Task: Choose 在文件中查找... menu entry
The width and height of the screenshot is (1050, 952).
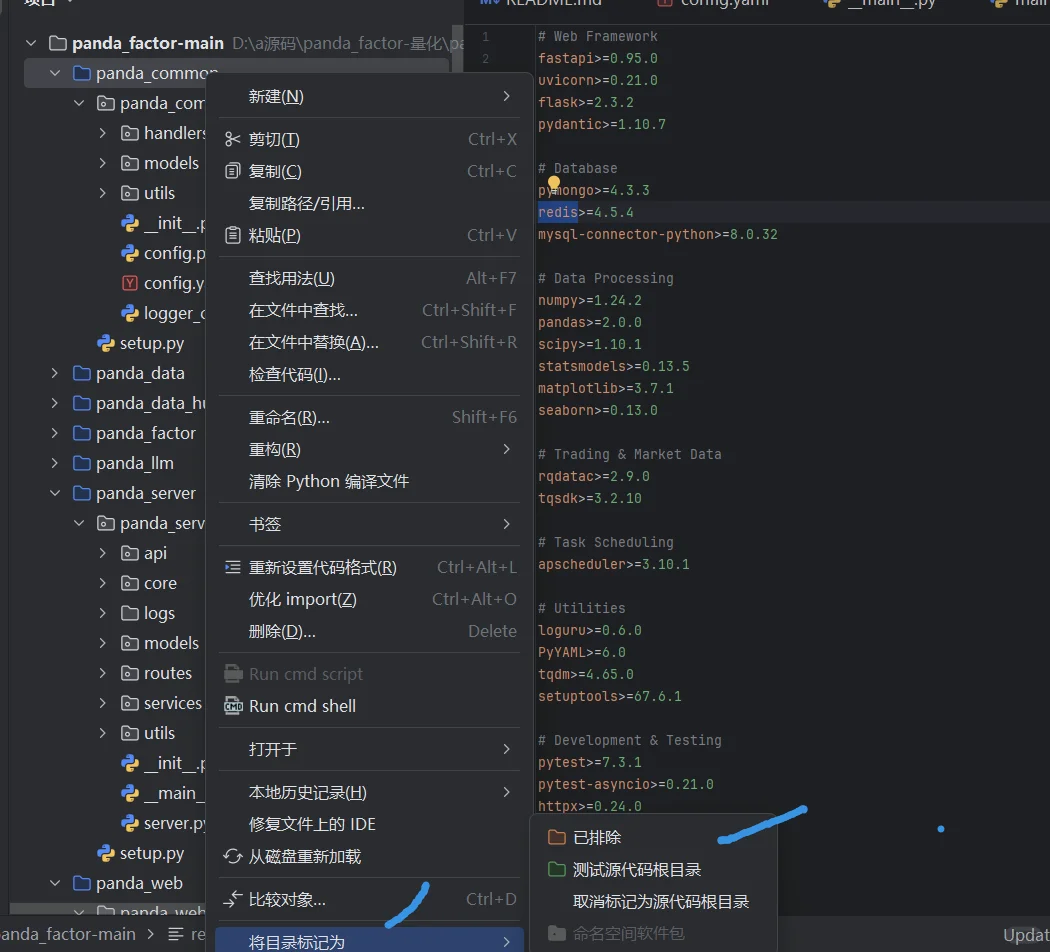Action: (x=369, y=311)
